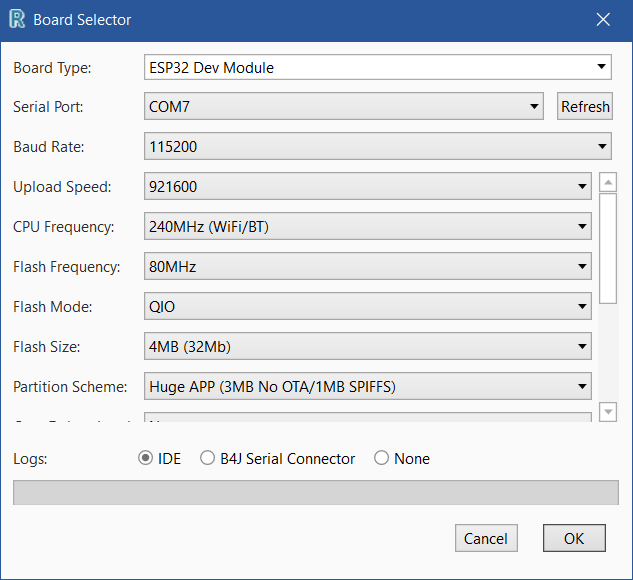633x580 pixels.
Task: Set logs option to None
Action: 382,459
